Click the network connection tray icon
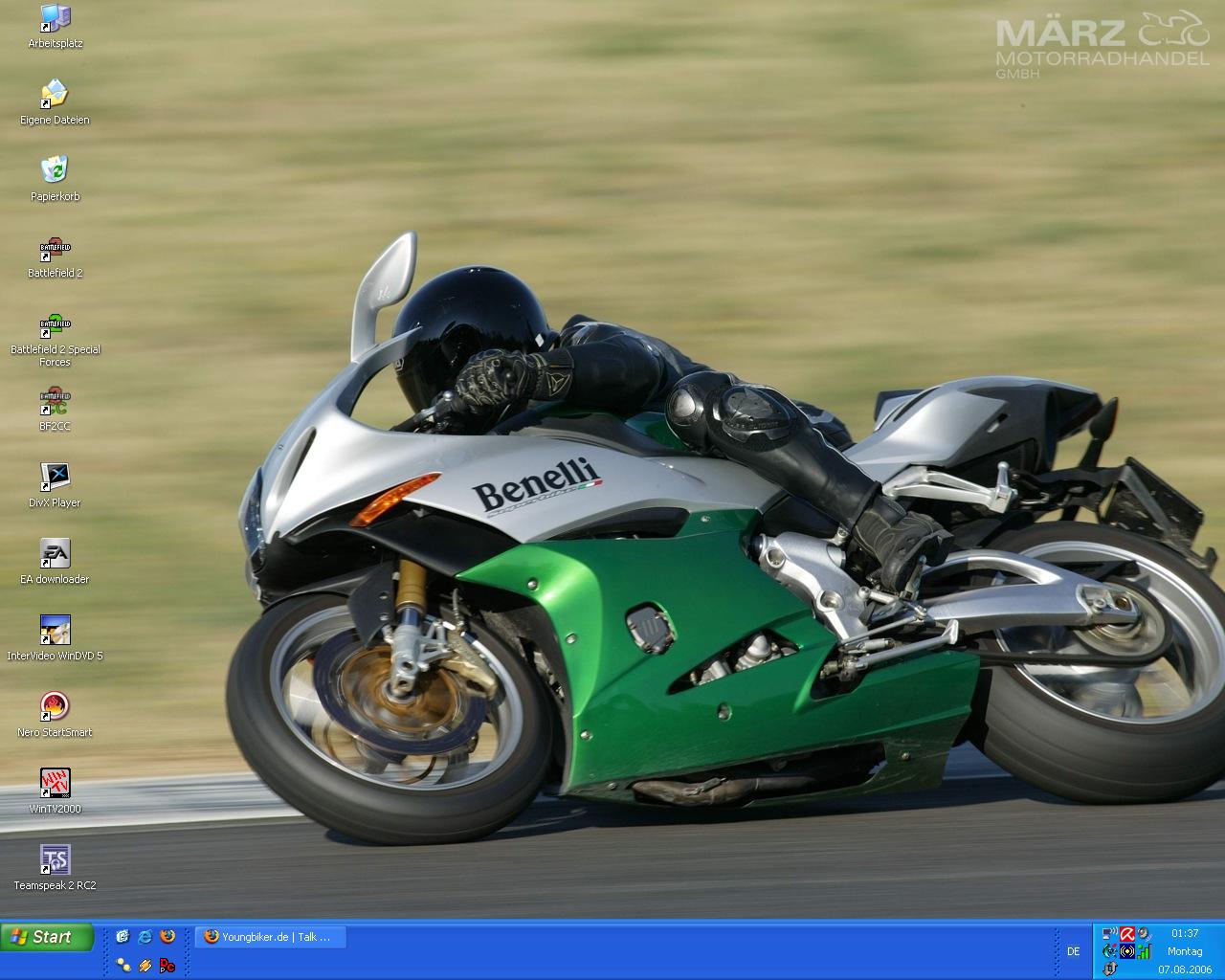Image resolution: width=1225 pixels, height=980 pixels. coord(1109,934)
